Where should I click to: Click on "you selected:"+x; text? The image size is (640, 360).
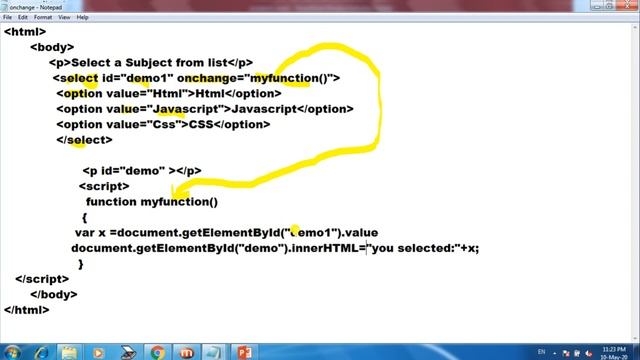[x=423, y=248]
